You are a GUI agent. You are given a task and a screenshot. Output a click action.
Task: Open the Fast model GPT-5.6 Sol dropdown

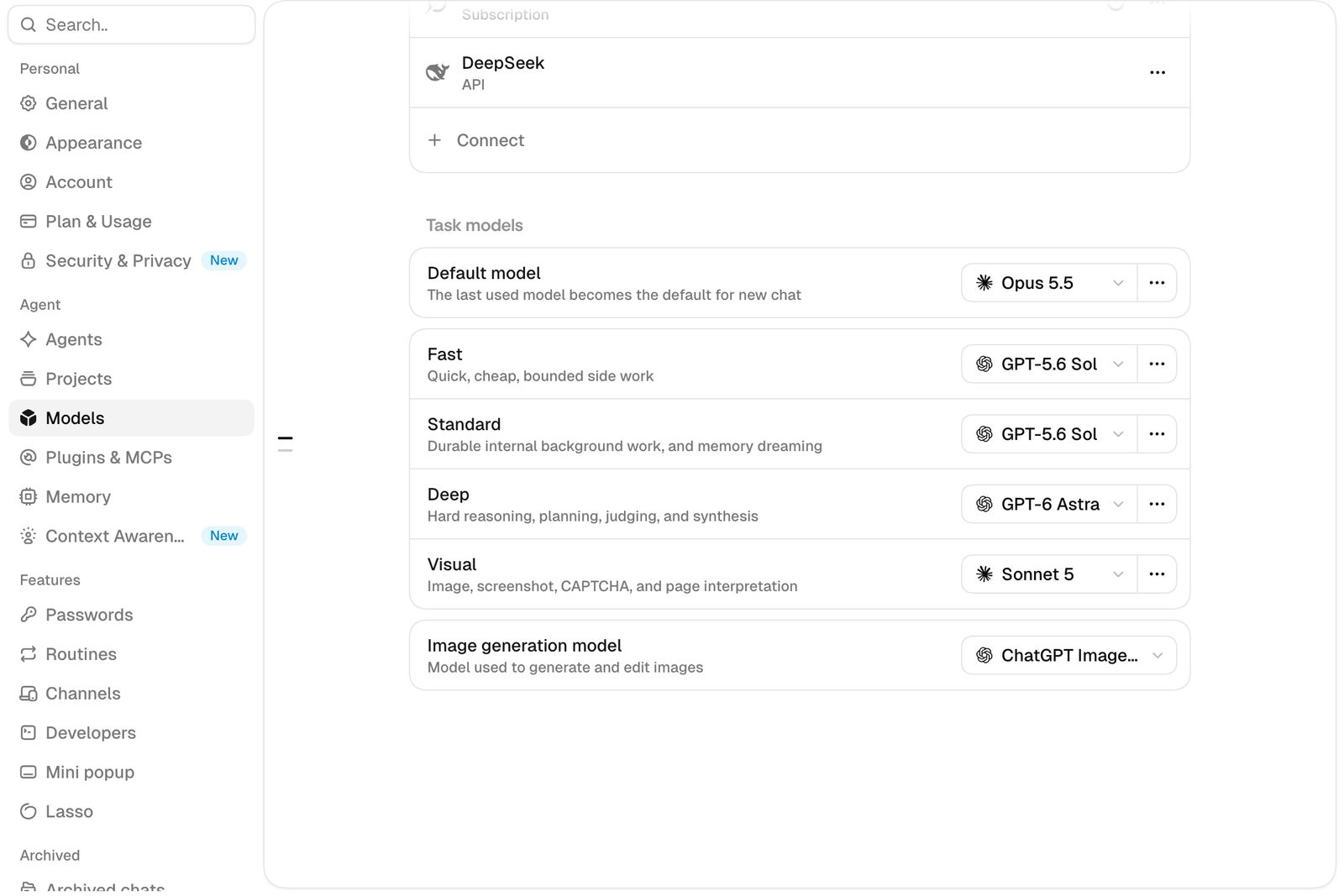tap(1049, 364)
